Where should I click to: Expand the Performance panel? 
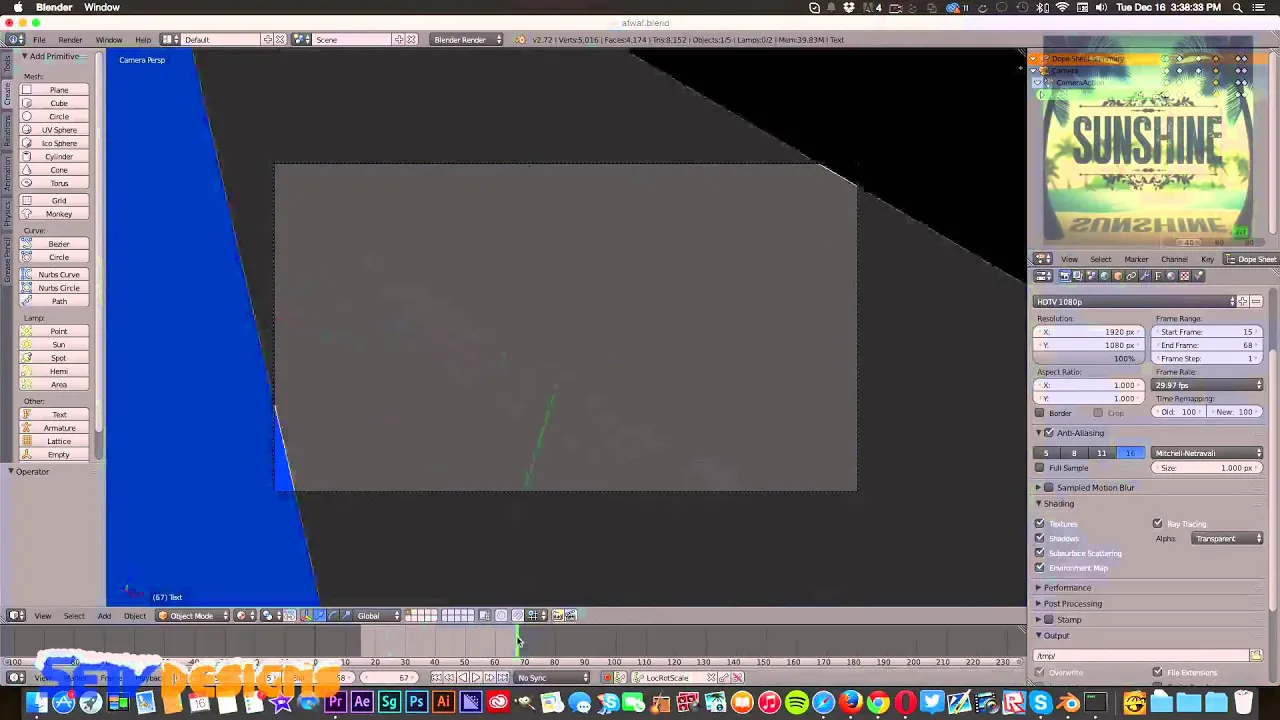(x=1067, y=588)
